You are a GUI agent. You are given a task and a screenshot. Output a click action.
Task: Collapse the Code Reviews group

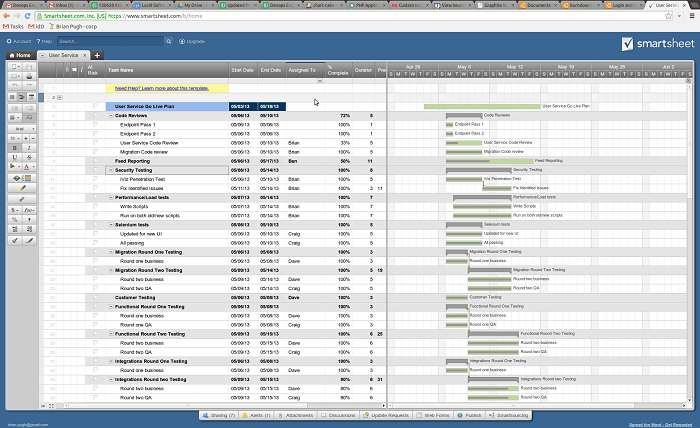click(x=111, y=116)
